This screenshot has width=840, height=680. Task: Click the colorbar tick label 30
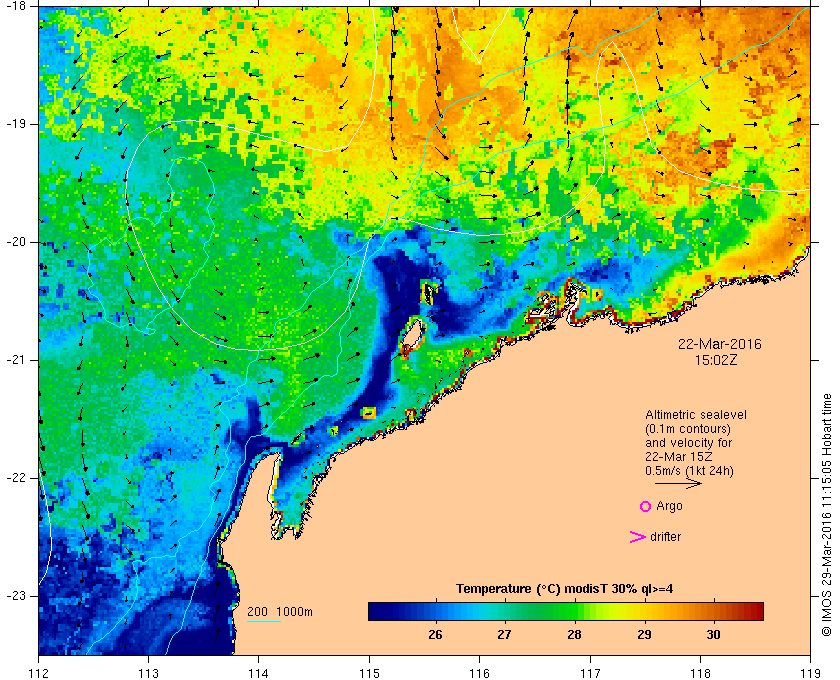[713, 634]
